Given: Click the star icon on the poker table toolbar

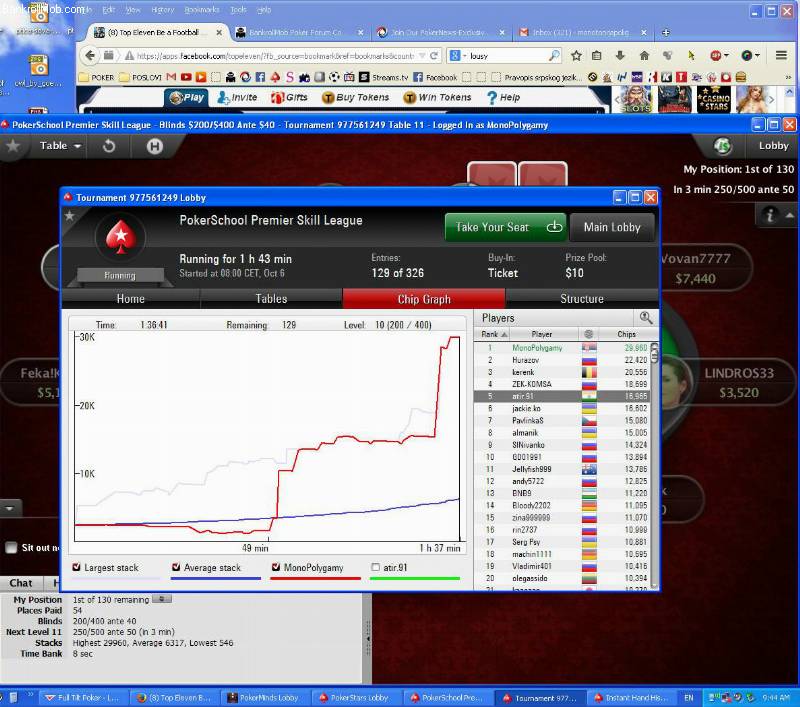Looking at the screenshot, I should (x=13, y=146).
